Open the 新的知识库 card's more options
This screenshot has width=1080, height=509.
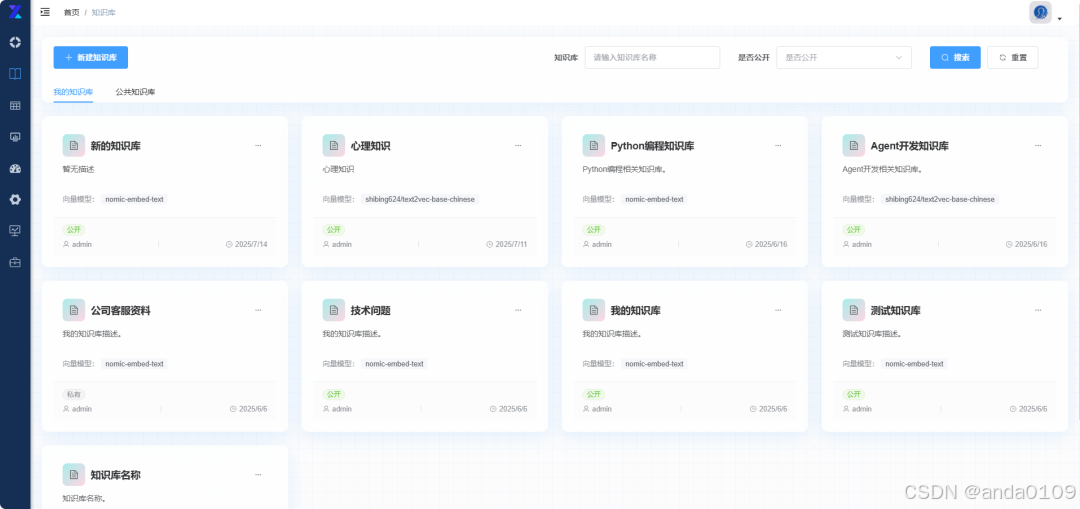[x=258, y=145]
